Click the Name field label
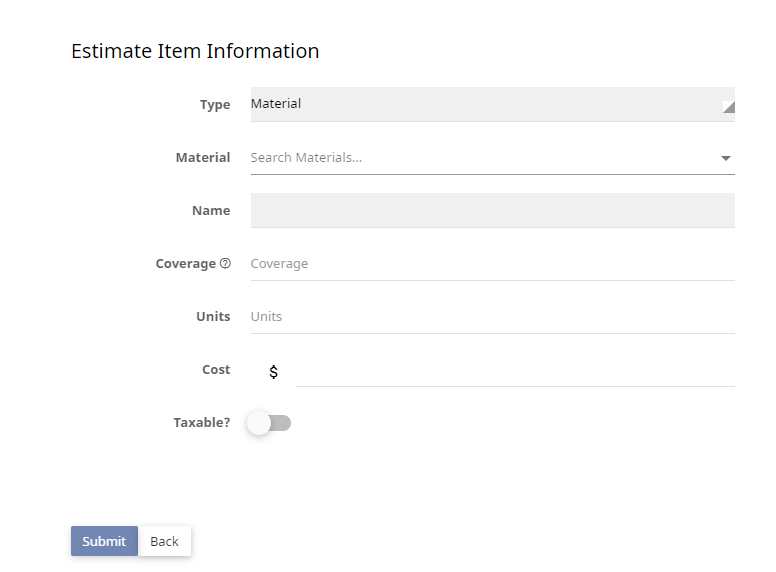 point(211,210)
